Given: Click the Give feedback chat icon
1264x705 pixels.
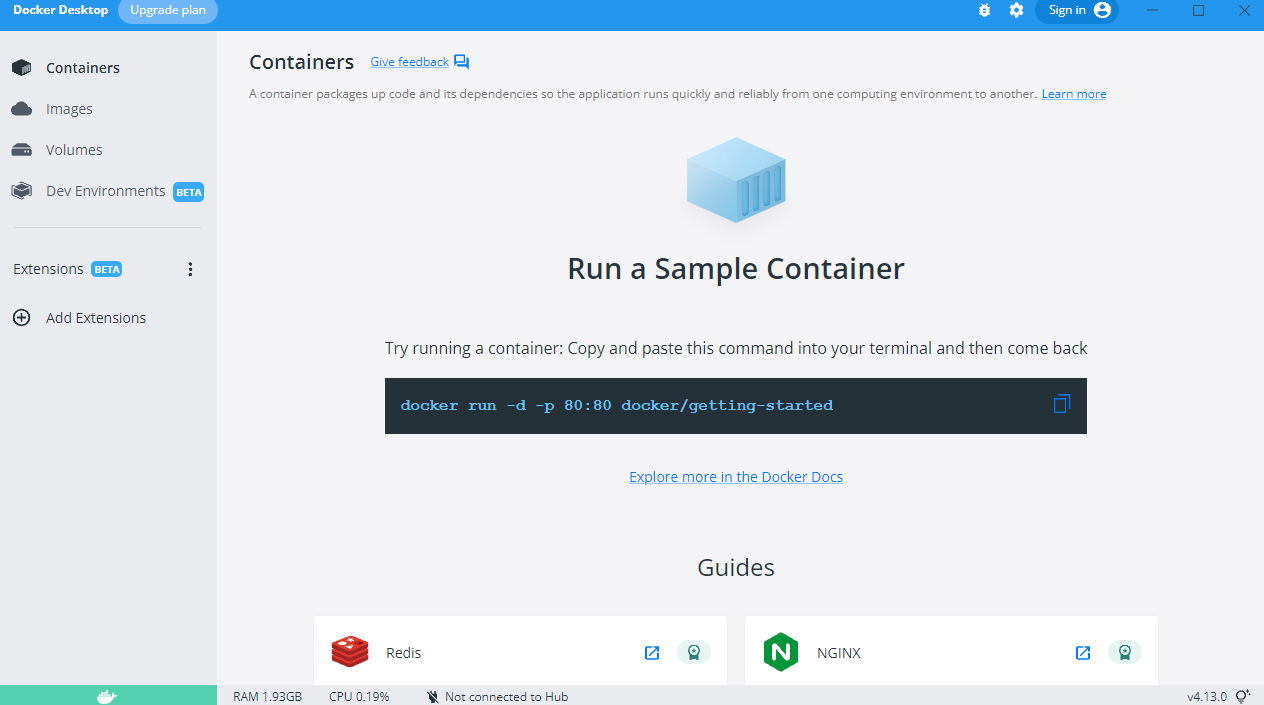Looking at the screenshot, I should pos(461,62).
